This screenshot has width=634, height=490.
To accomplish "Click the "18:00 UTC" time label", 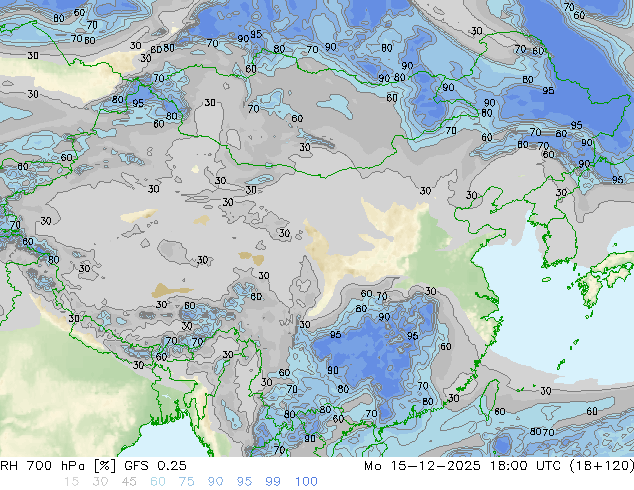I will [526, 466].
